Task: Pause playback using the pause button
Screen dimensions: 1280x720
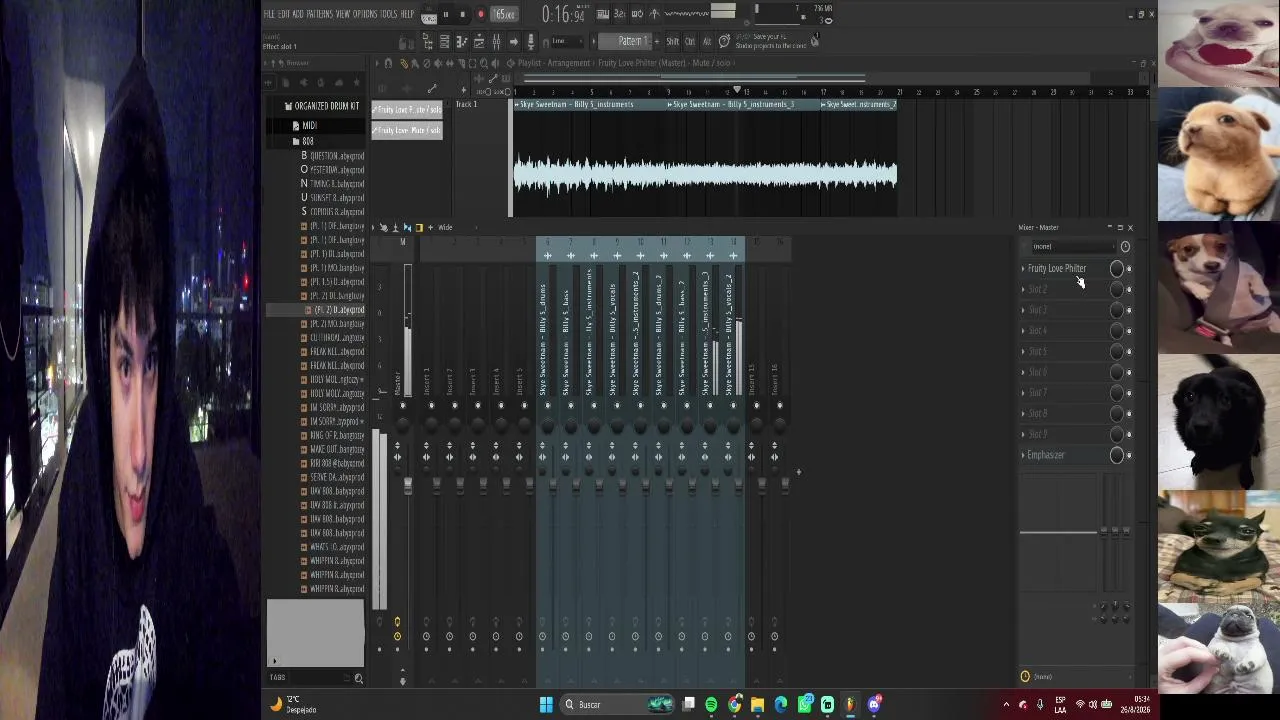Action: tap(446, 15)
